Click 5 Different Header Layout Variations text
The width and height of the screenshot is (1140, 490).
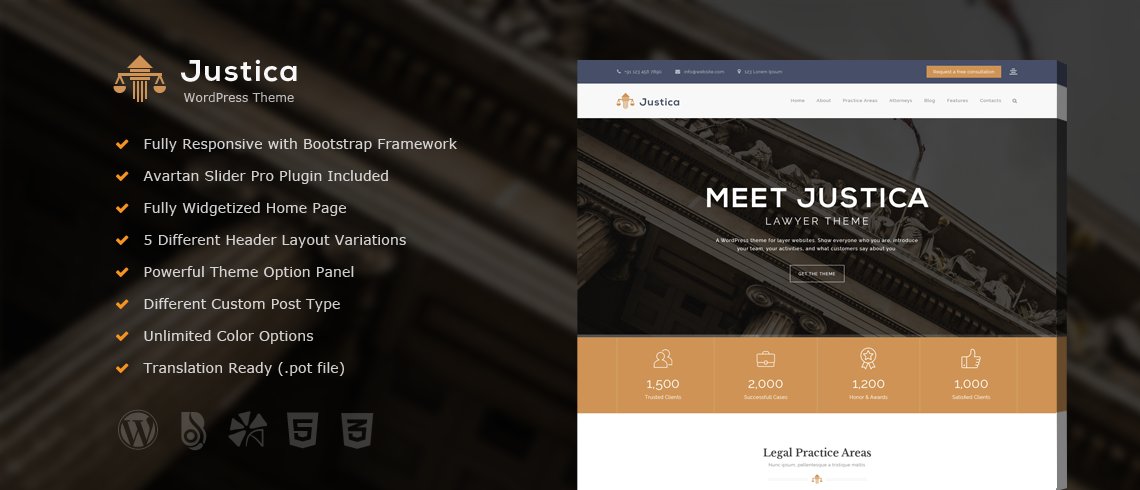pyautogui.click(x=274, y=240)
